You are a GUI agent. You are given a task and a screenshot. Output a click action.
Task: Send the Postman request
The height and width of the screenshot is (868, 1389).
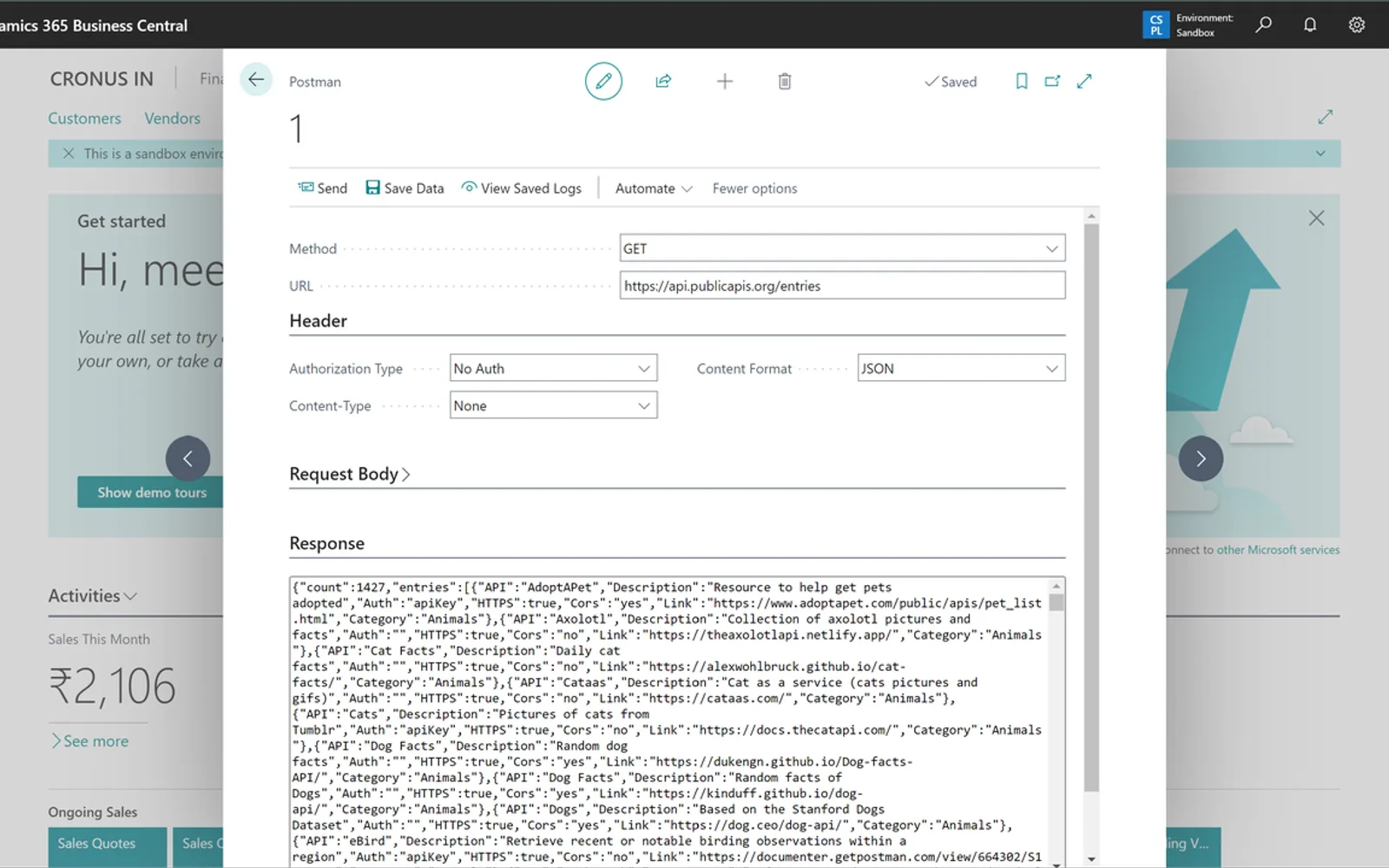click(x=323, y=187)
